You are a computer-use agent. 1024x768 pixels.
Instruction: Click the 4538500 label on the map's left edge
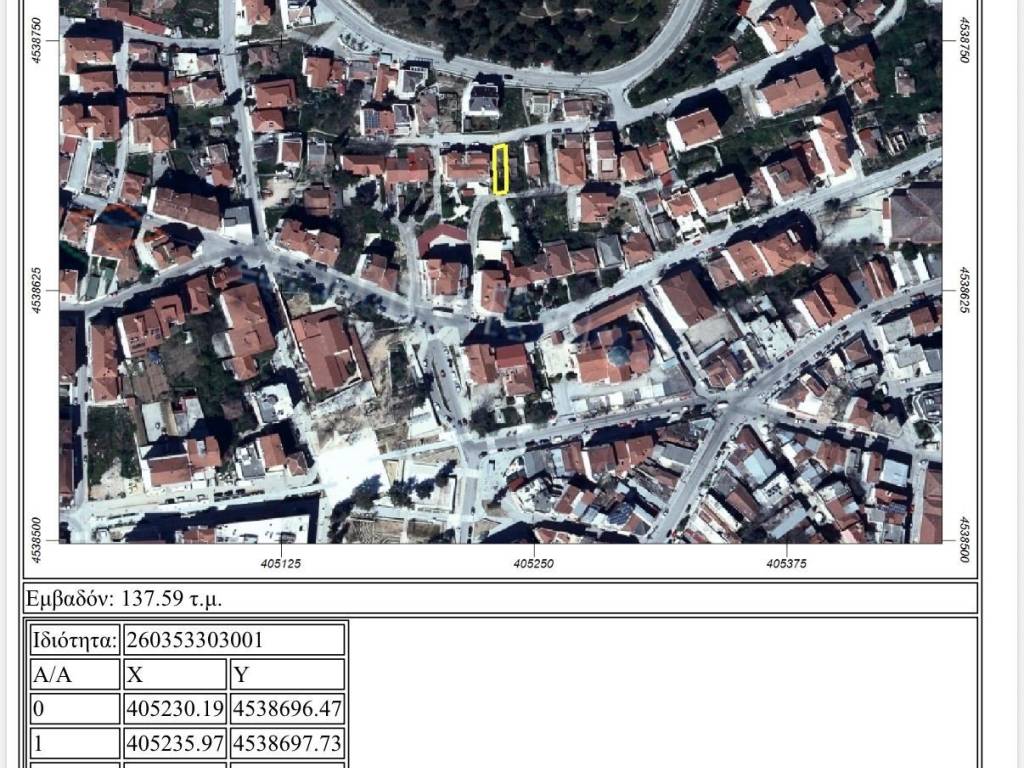point(38,540)
